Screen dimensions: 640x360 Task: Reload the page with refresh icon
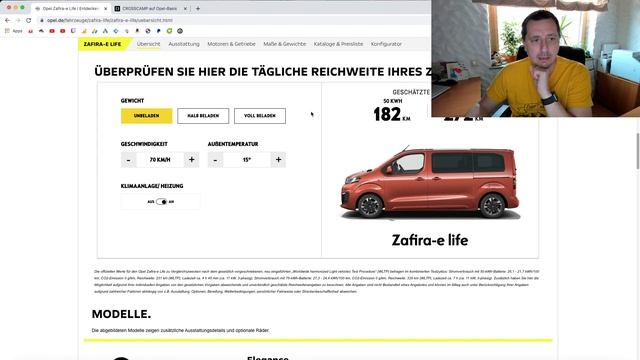(x=29, y=20)
